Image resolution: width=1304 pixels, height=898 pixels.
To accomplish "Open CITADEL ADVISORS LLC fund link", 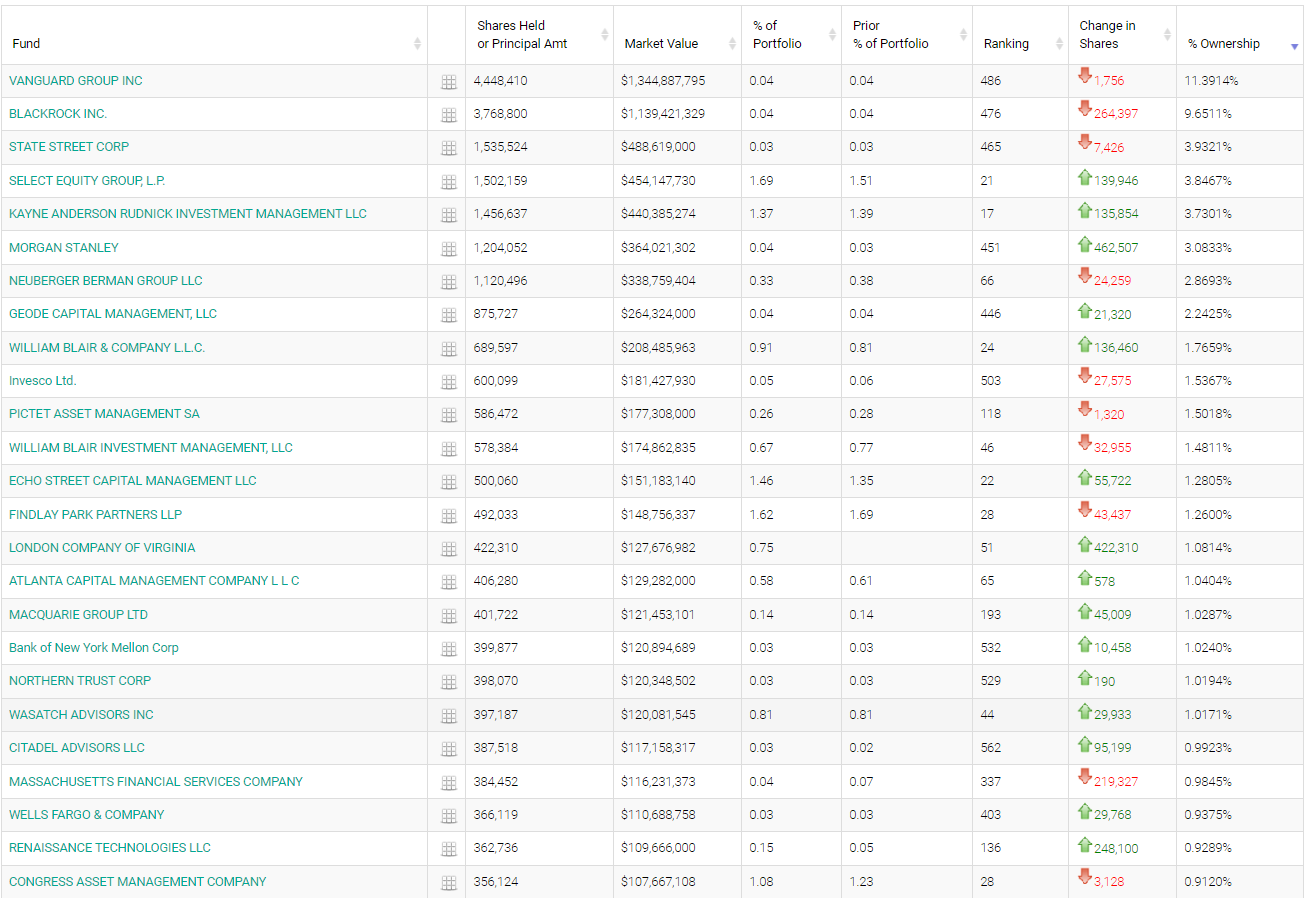I will [x=77, y=748].
